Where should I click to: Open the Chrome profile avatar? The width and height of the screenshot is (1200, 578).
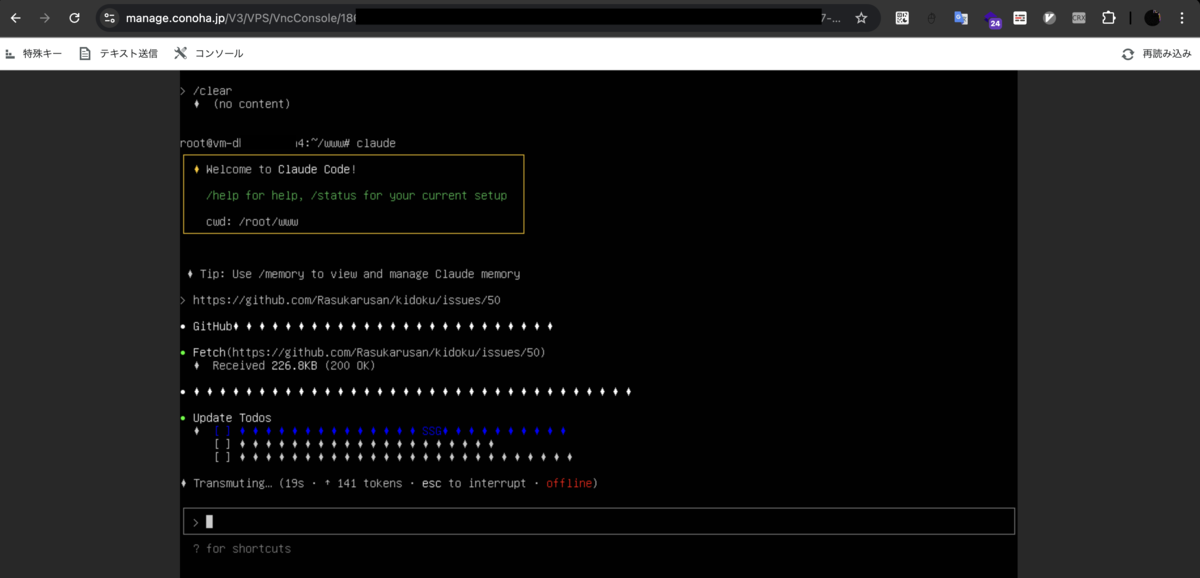(x=1152, y=18)
